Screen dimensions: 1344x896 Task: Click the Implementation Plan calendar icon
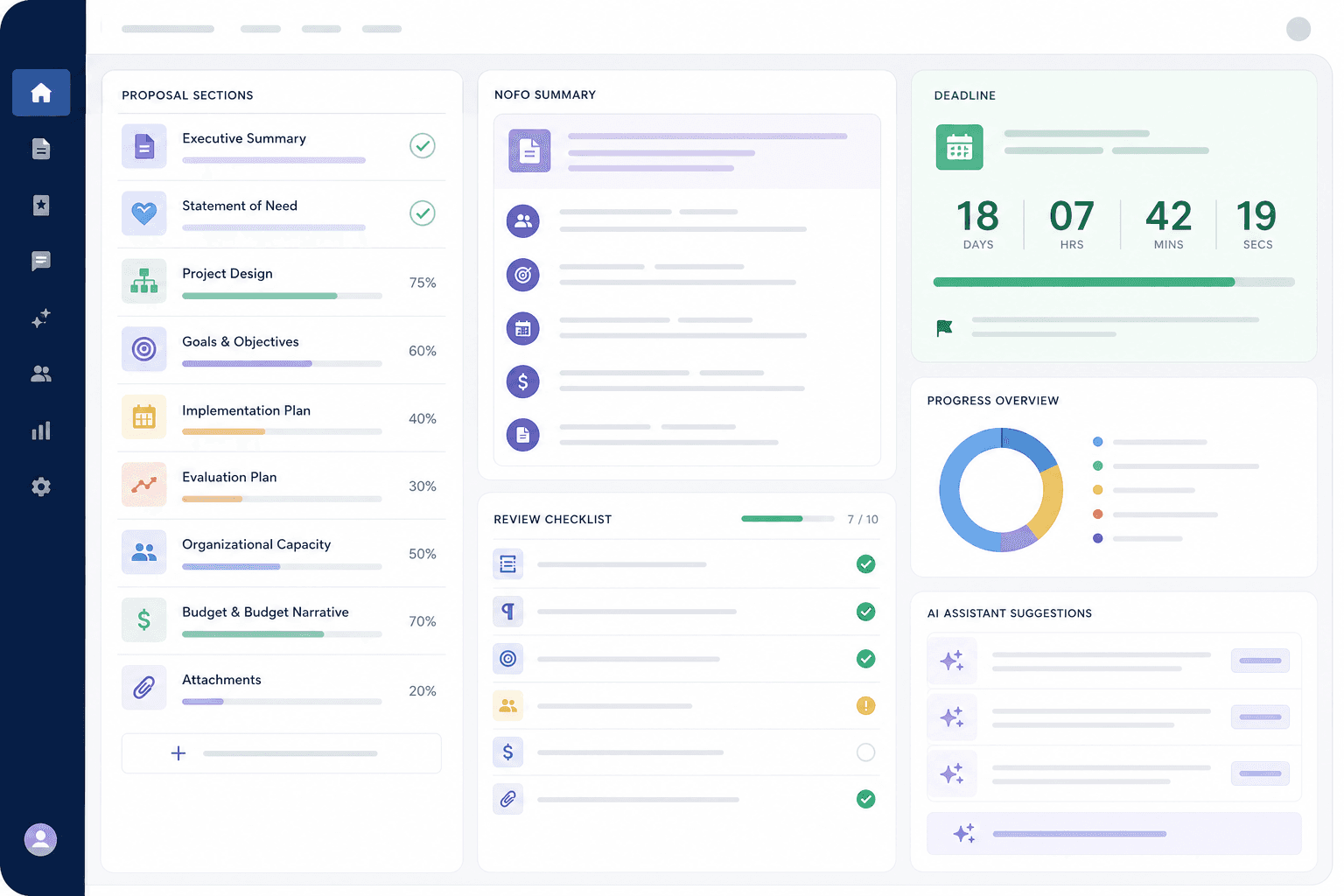(x=144, y=417)
